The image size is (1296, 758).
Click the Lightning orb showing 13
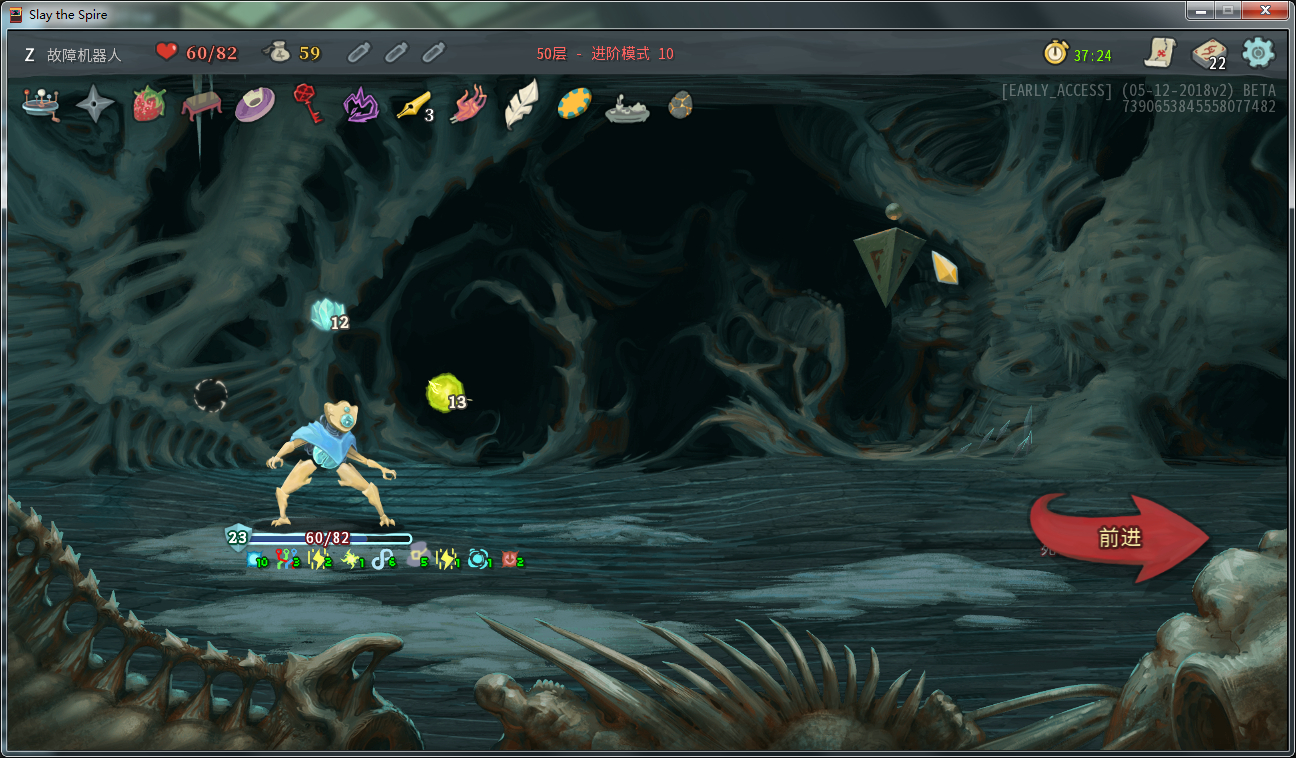click(445, 393)
